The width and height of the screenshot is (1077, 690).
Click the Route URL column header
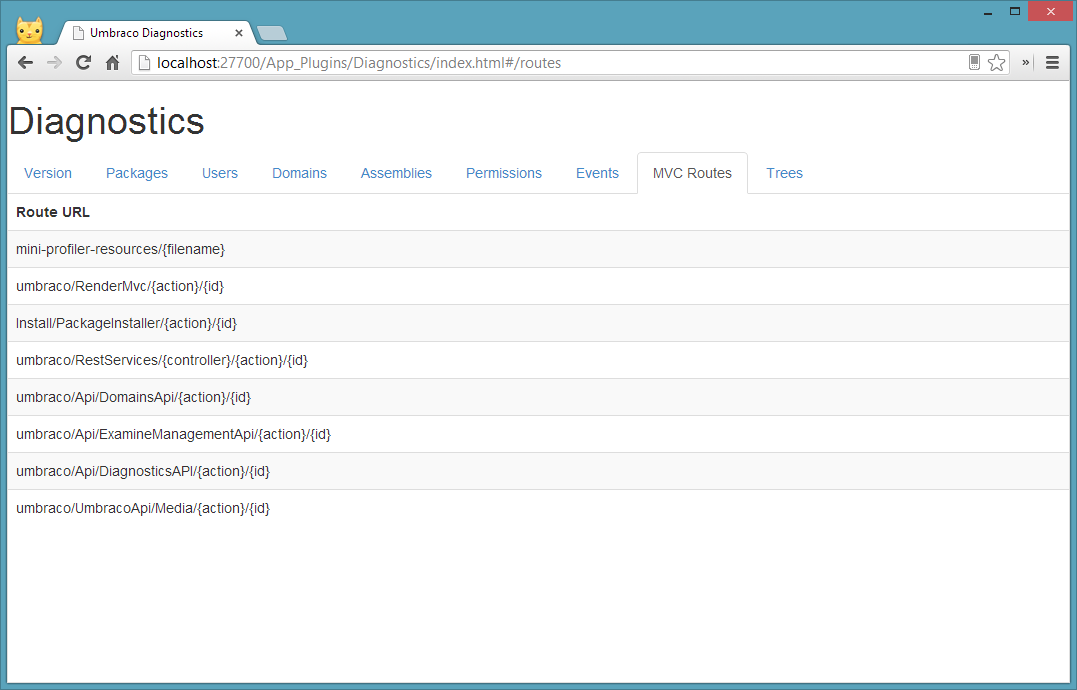pos(53,212)
